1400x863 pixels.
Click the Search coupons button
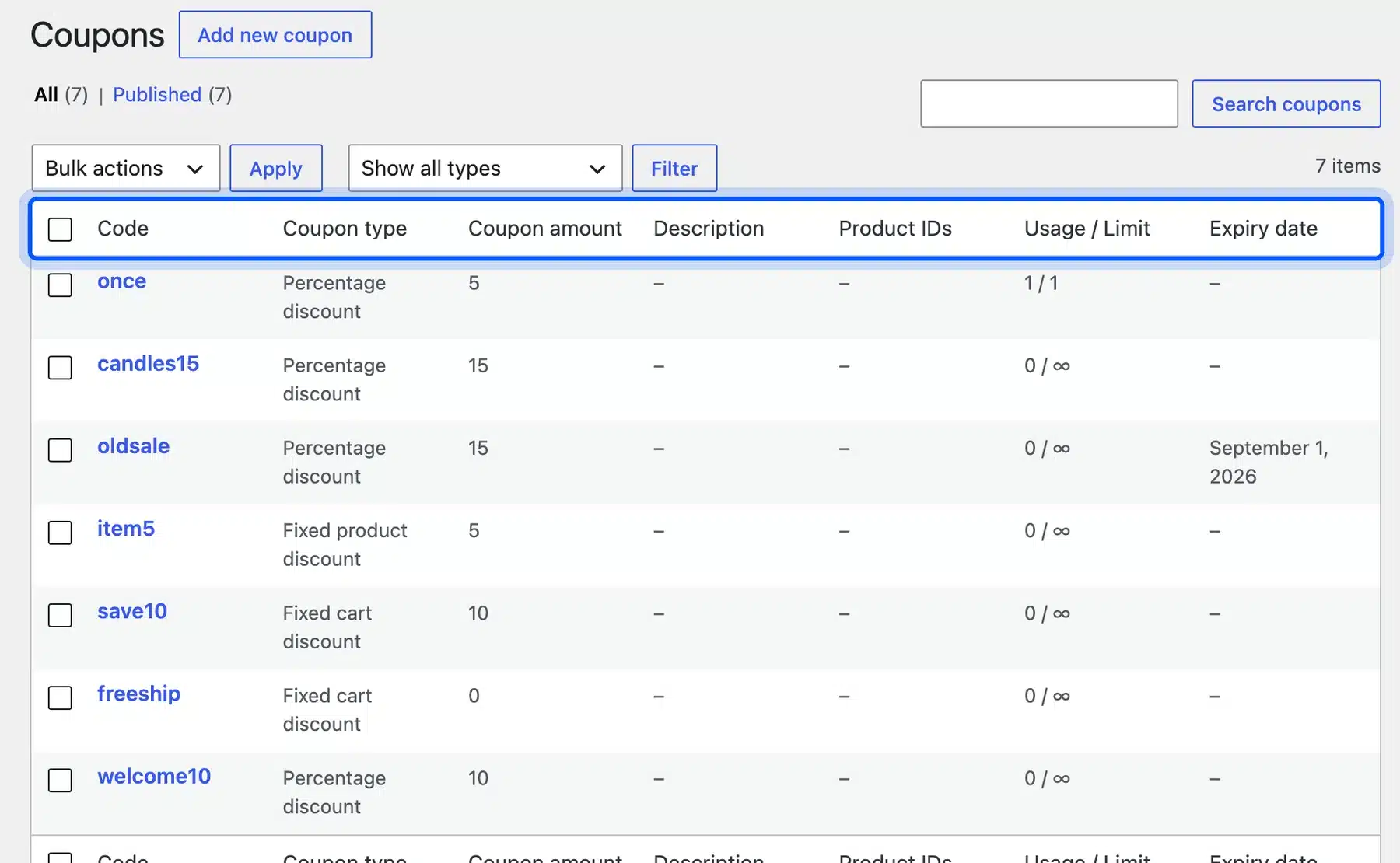pos(1286,103)
